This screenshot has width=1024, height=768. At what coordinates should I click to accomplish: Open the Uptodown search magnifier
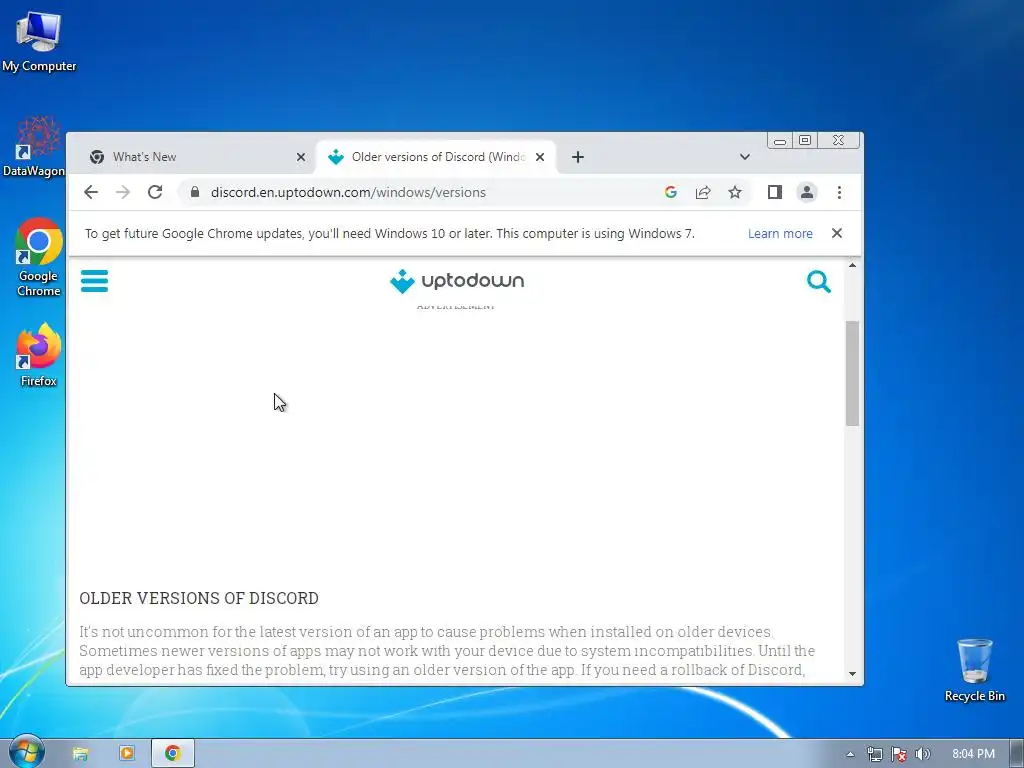pos(818,281)
